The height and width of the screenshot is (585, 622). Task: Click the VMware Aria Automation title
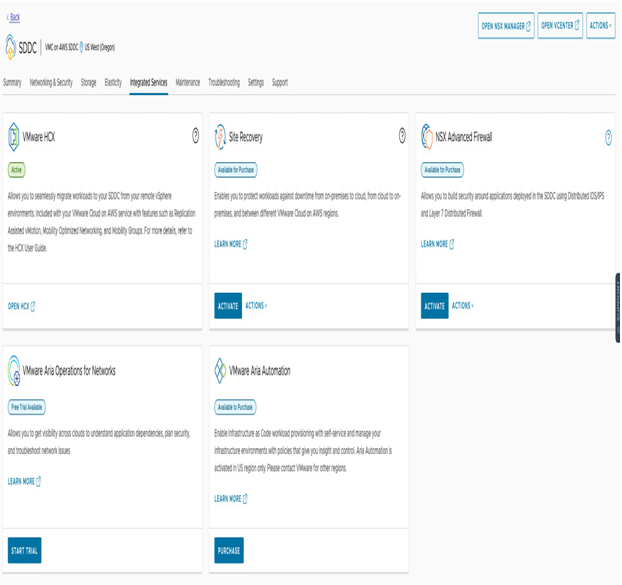[x=259, y=371]
